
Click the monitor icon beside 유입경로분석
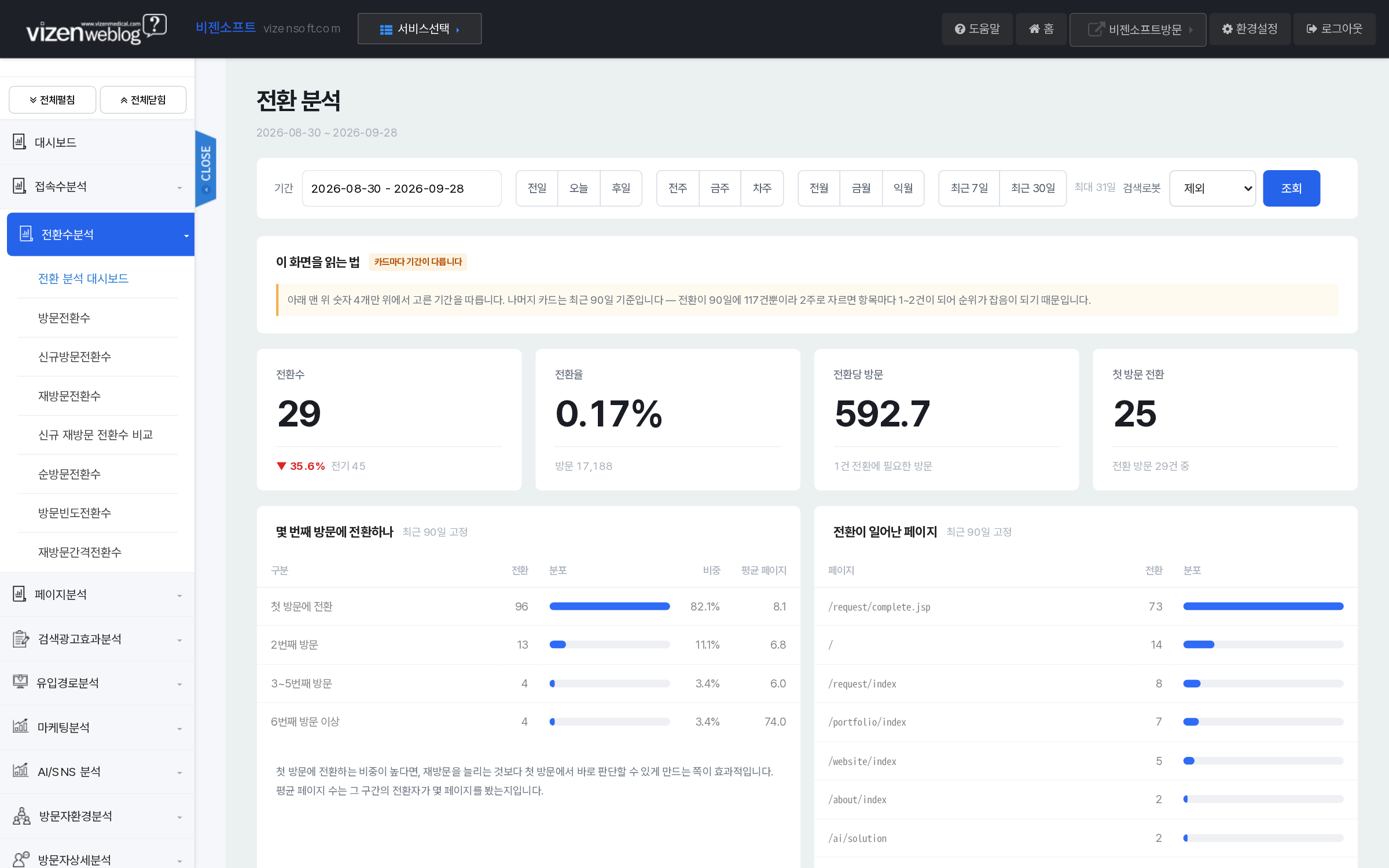pyautogui.click(x=20, y=682)
